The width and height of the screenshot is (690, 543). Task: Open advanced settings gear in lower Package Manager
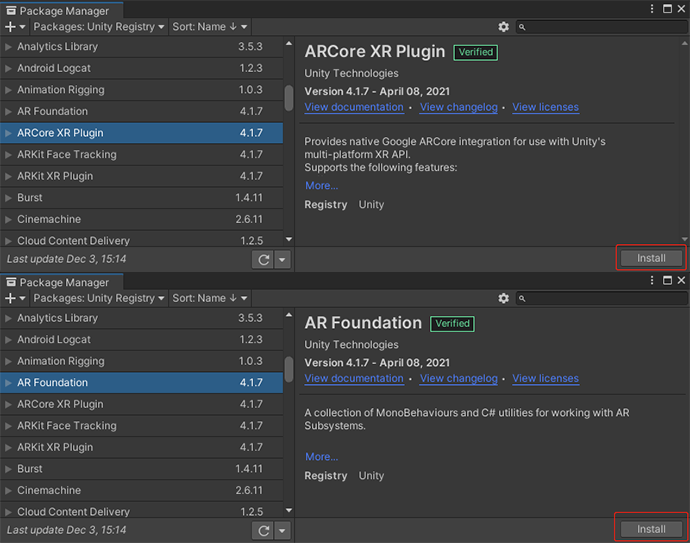[503, 298]
